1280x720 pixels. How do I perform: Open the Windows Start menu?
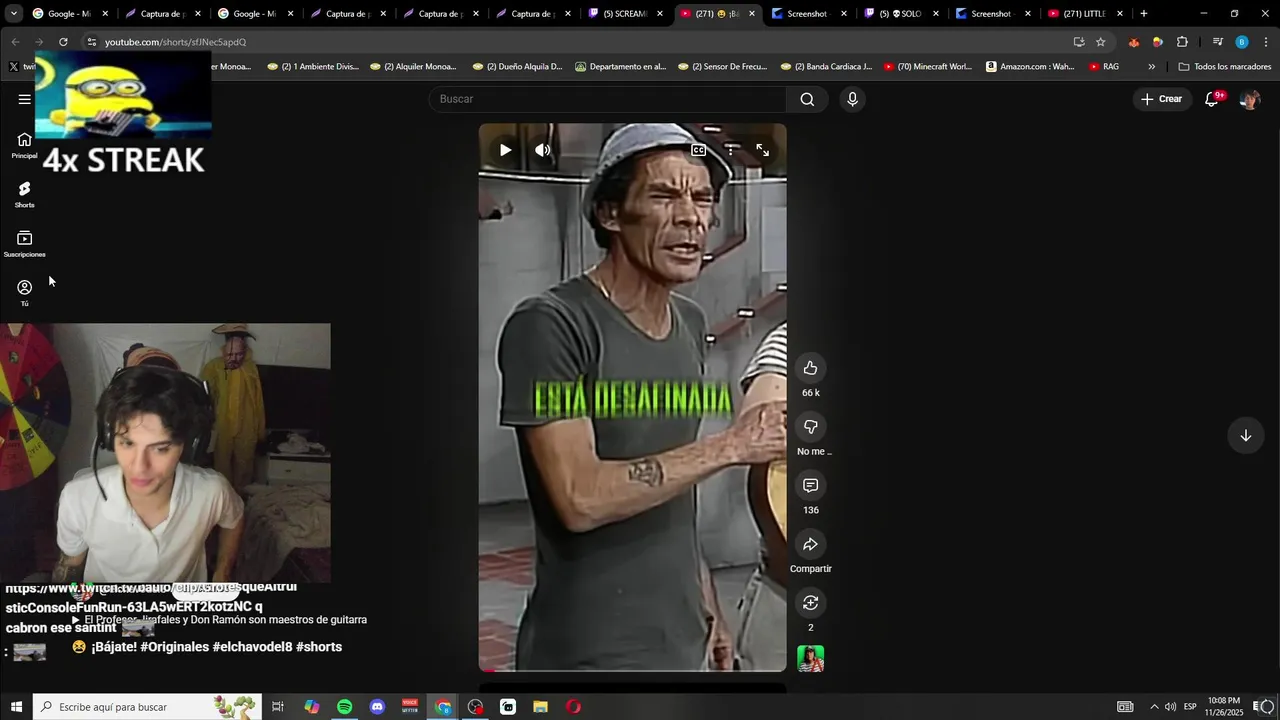coord(16,707)
